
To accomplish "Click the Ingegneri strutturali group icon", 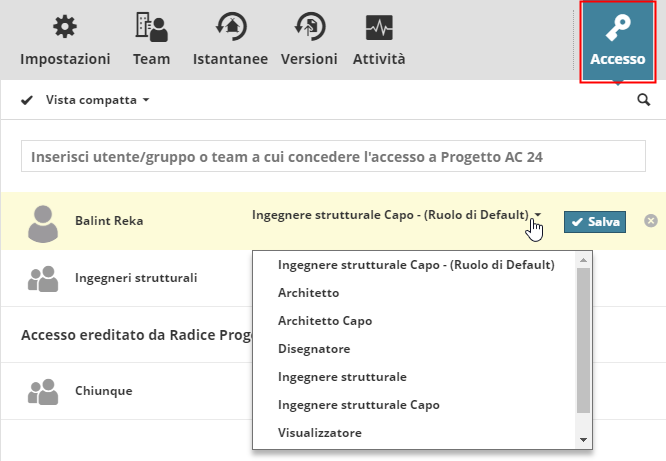I will 43,278.
